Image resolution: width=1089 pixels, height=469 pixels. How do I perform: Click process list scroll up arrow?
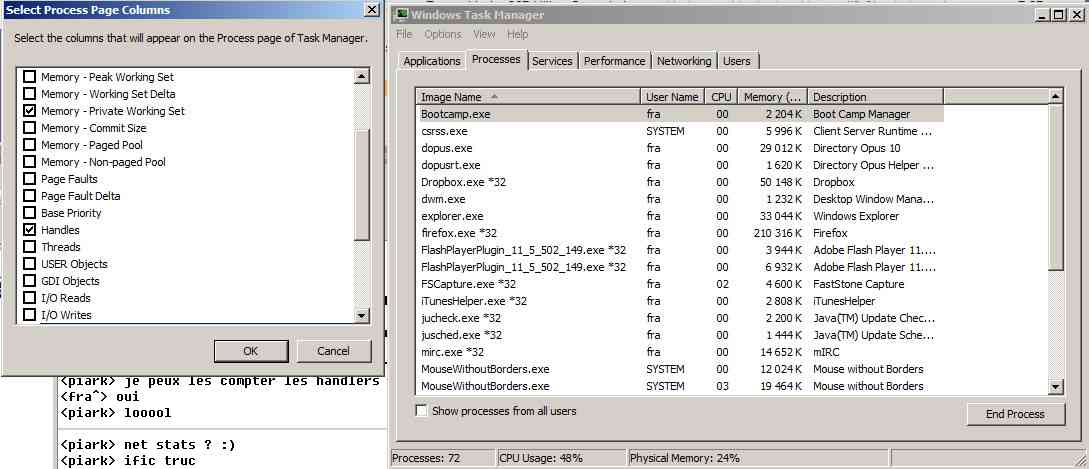[1056, 97]
